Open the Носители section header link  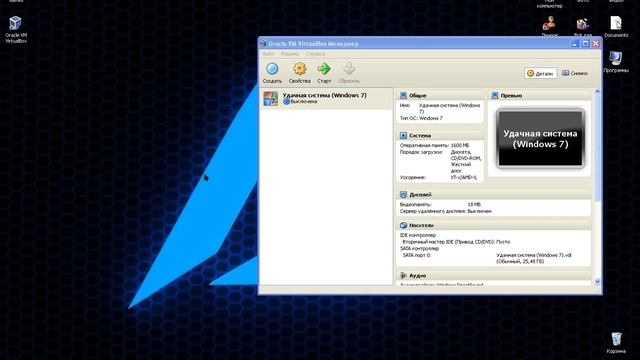pyautogui.click(x=421, y=225)
